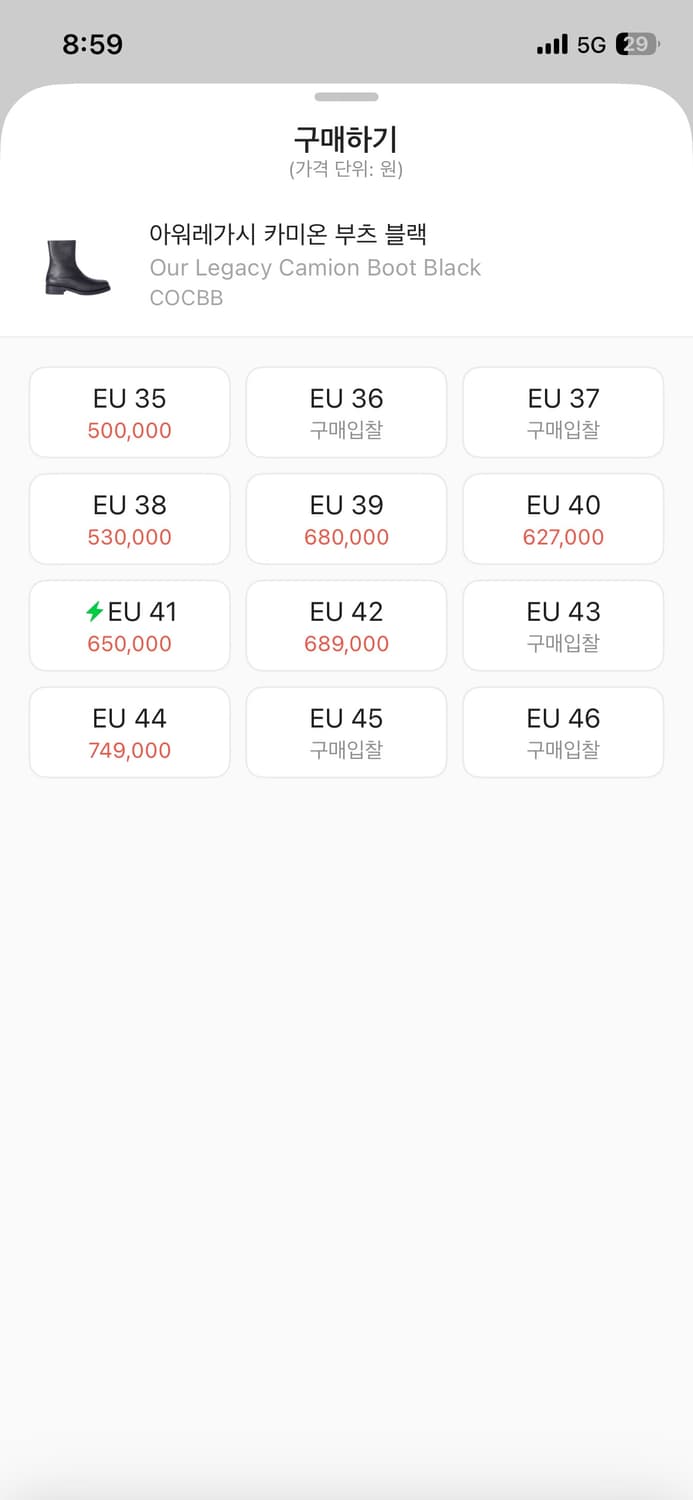Select EU 43 purchase bid option
This screenshot has width=693, height=1500.
click(563, 626)
